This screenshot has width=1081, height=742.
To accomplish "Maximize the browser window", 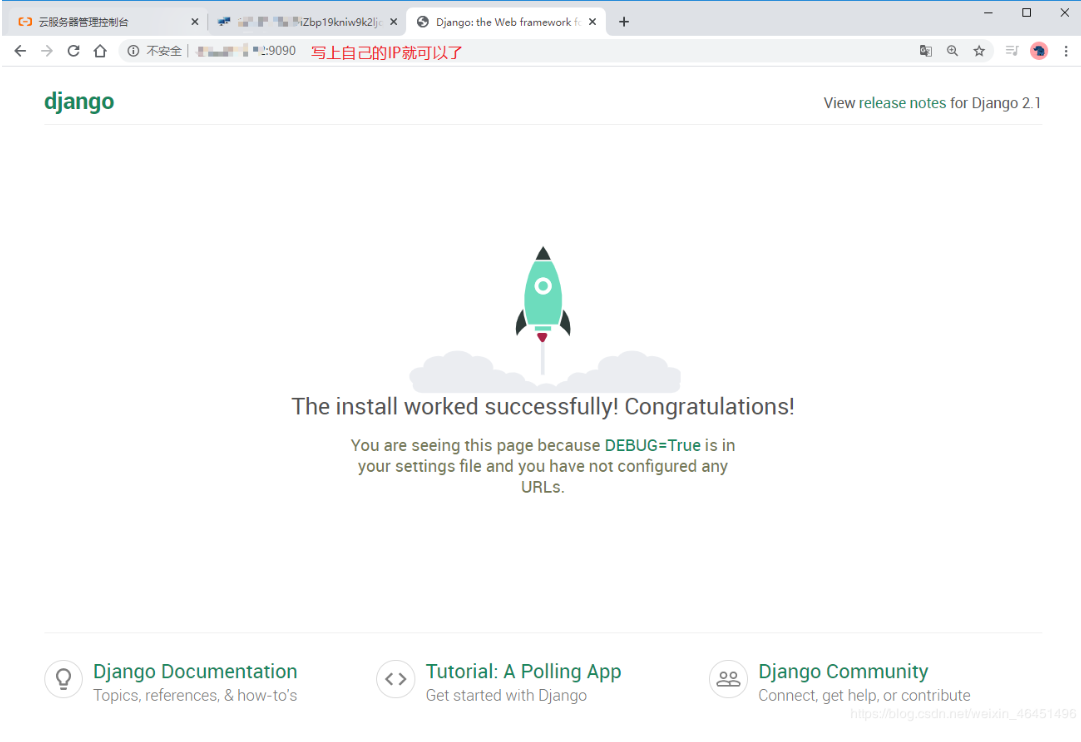I will [x=1027, y=12].
